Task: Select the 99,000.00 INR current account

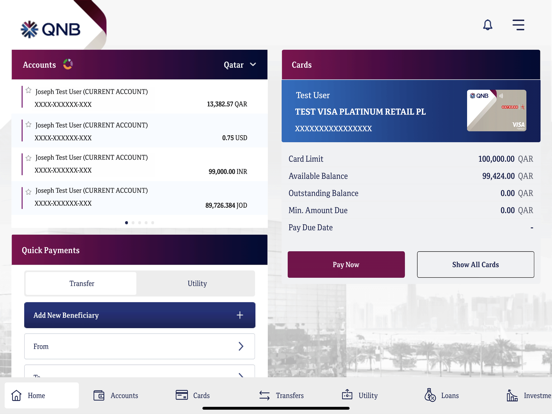Action: coord(139,164)
